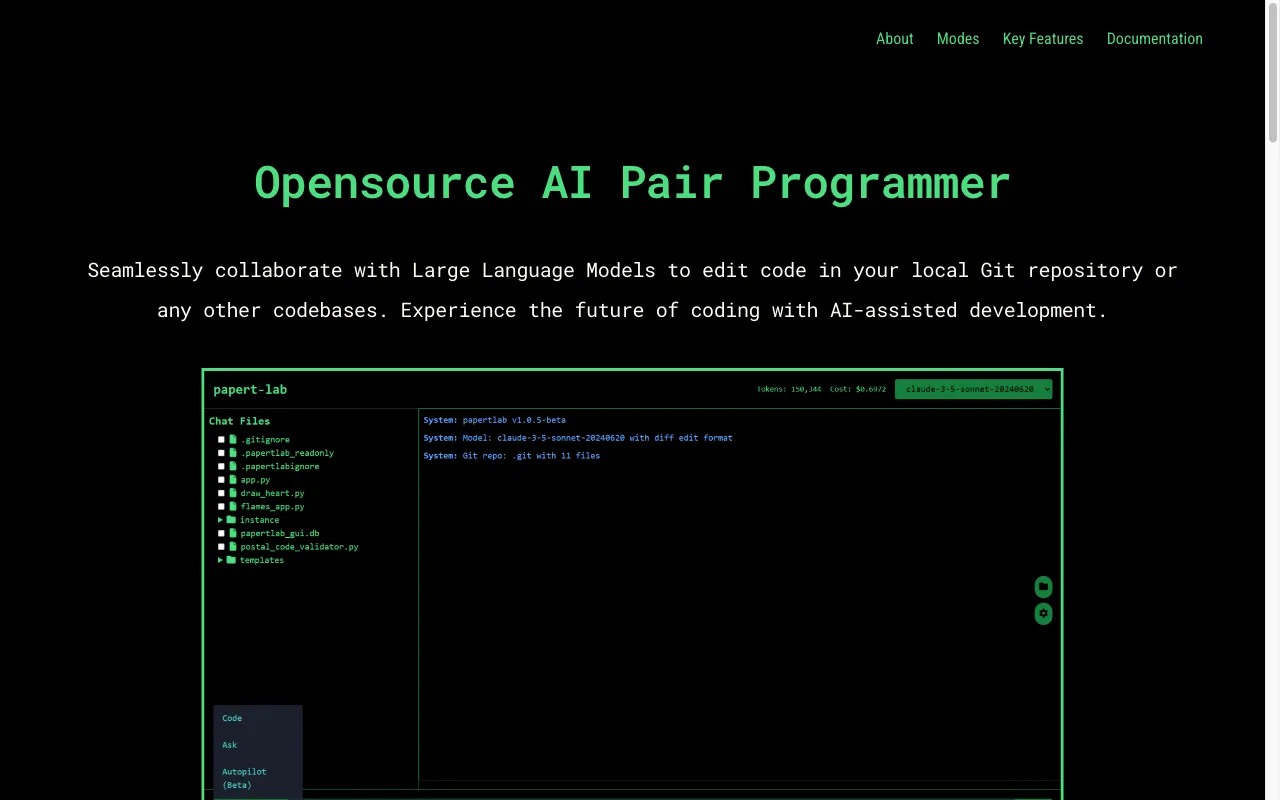Click the diff edit format system message
1280x800 pixels.
pos(577,438)
